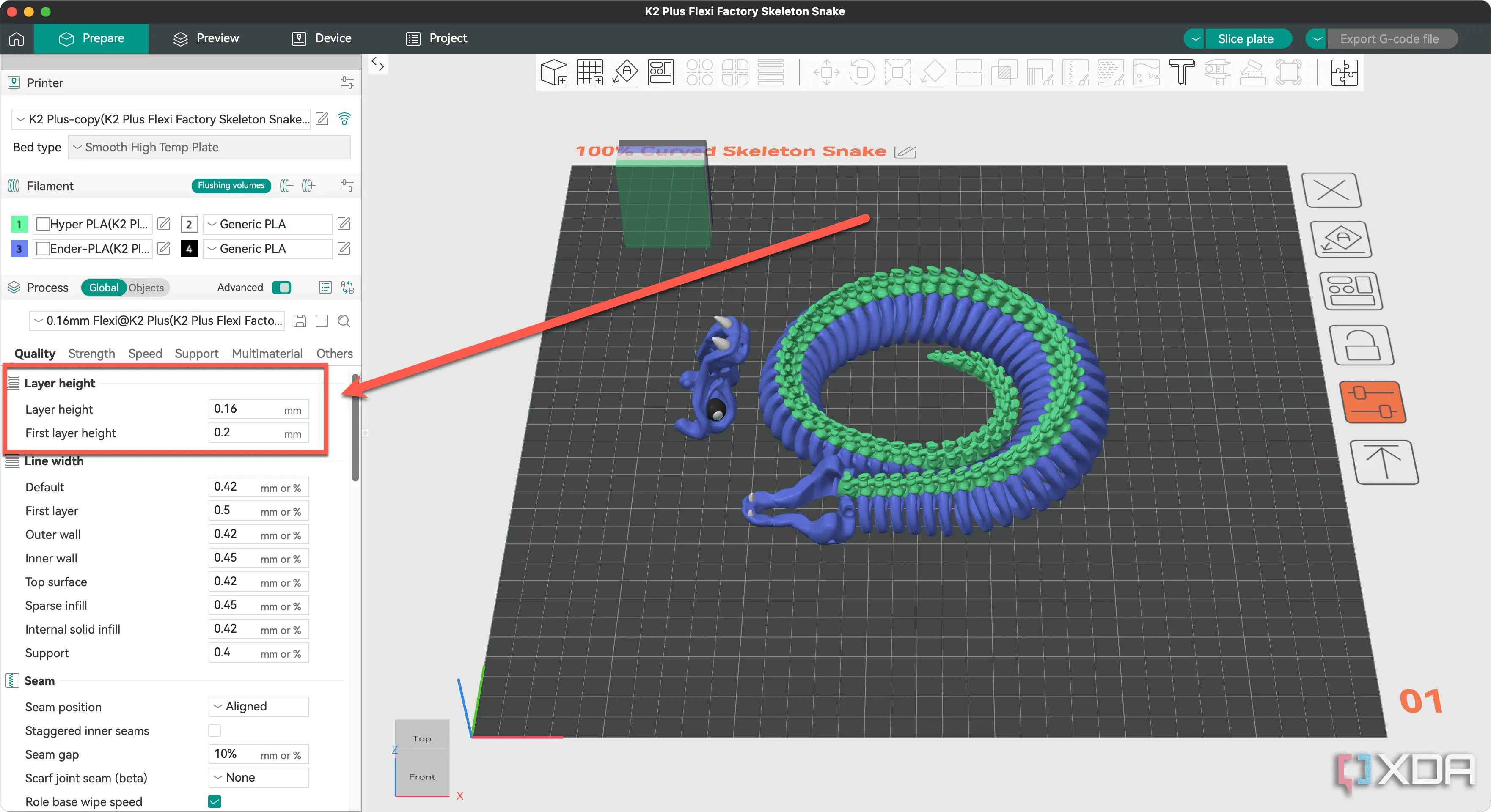Open the Others settings tab
The image size is (1491, 812).
coord(335,354)
